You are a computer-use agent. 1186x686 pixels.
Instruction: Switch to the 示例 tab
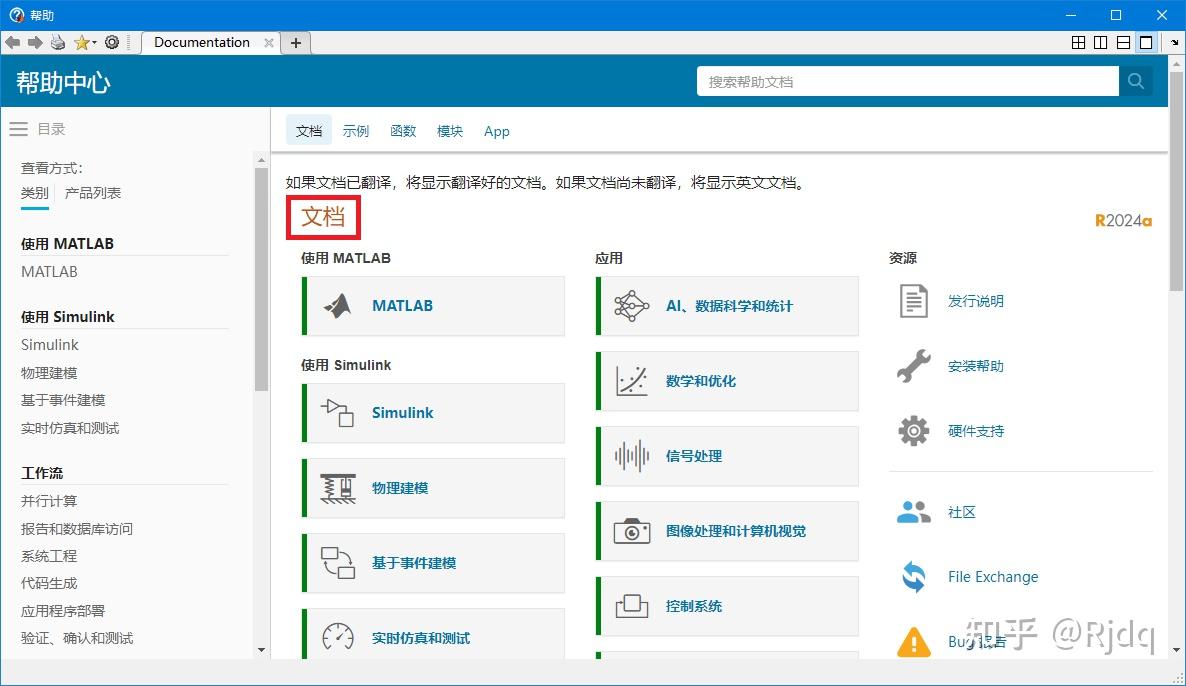[356, 130]
